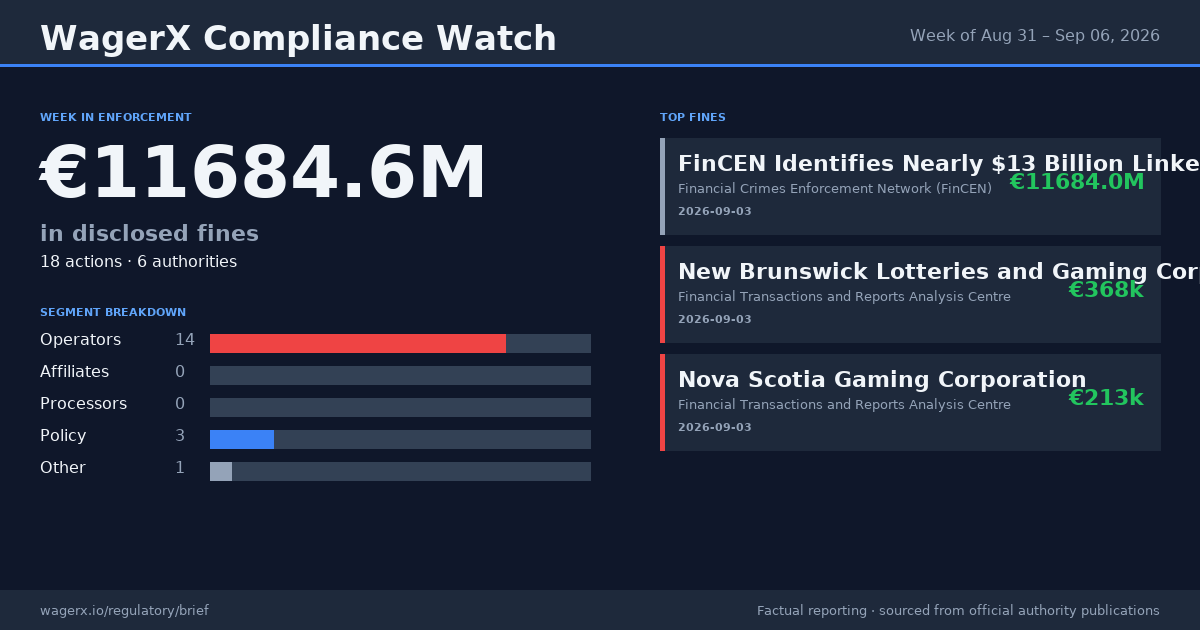
Task: Click the blue Policy progress bar
Action: (242, 439)
